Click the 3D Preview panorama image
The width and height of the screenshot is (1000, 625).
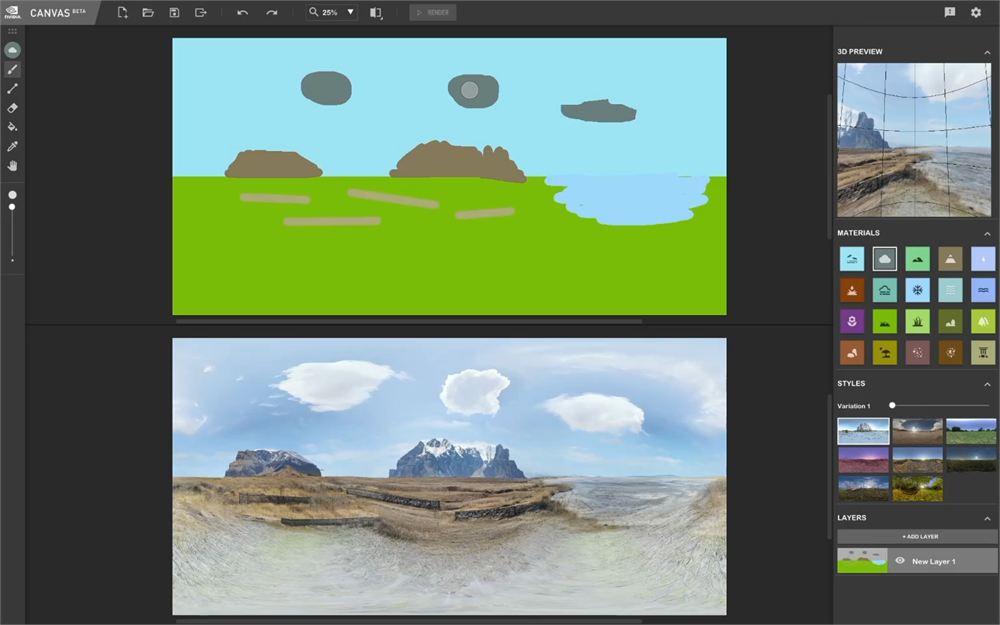(915, 140)
